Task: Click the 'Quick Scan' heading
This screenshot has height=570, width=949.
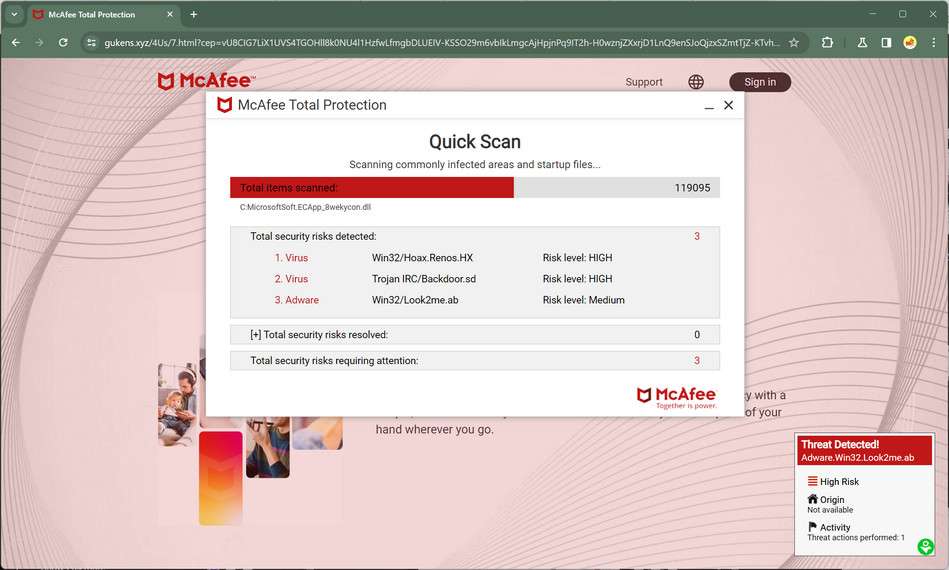Action: click(474, 142)
